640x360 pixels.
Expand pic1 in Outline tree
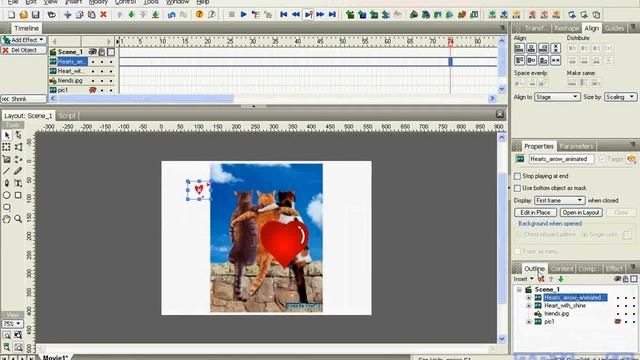tap(529, 322)
